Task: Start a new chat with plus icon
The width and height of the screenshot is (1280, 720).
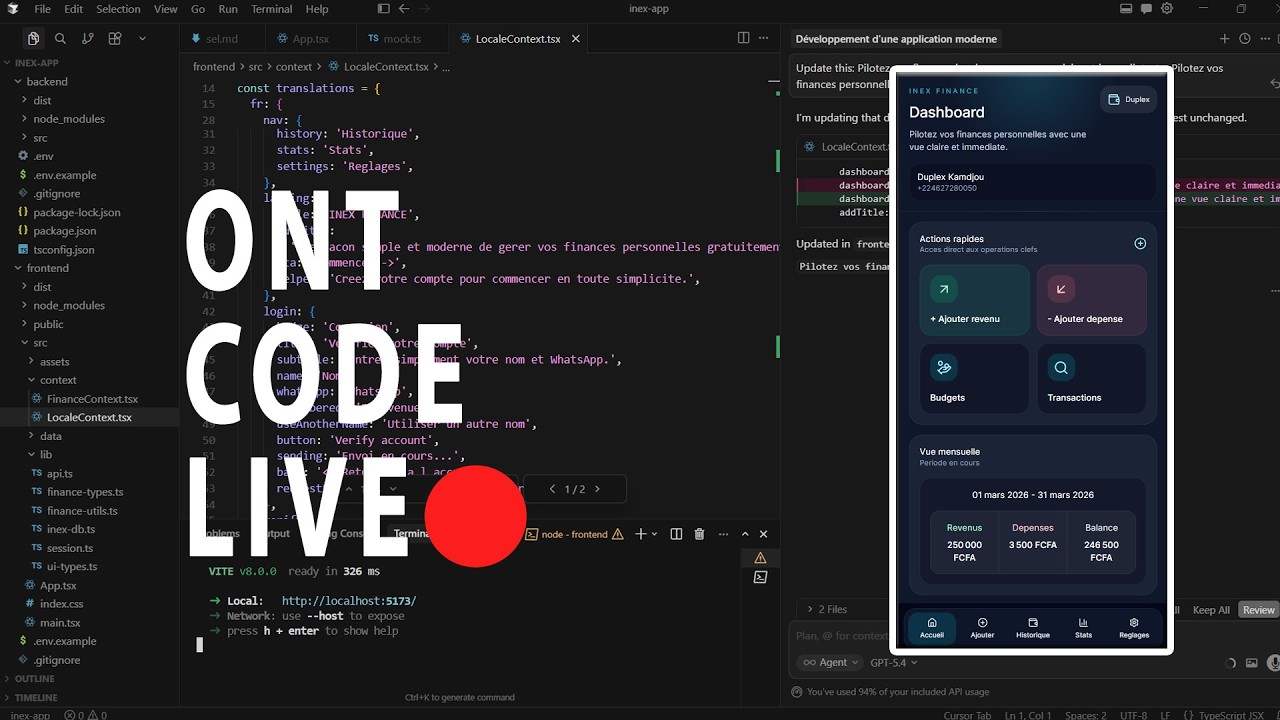Action: point(1224,39)
